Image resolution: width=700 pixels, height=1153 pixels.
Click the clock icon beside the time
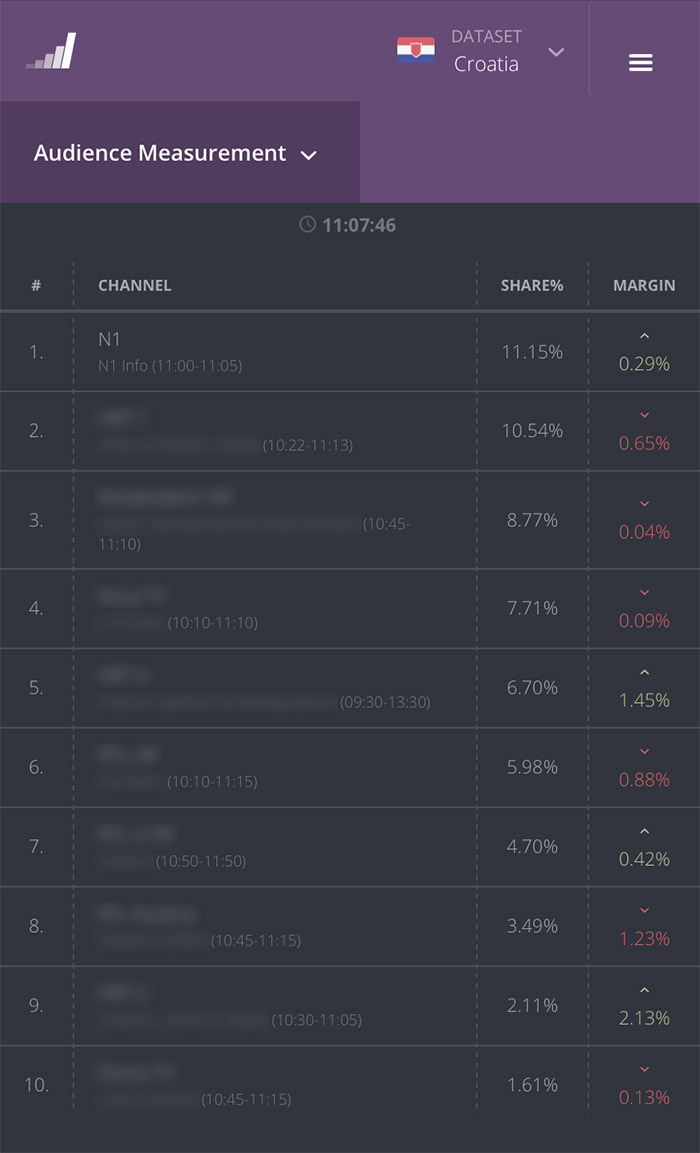click(308, 224)
